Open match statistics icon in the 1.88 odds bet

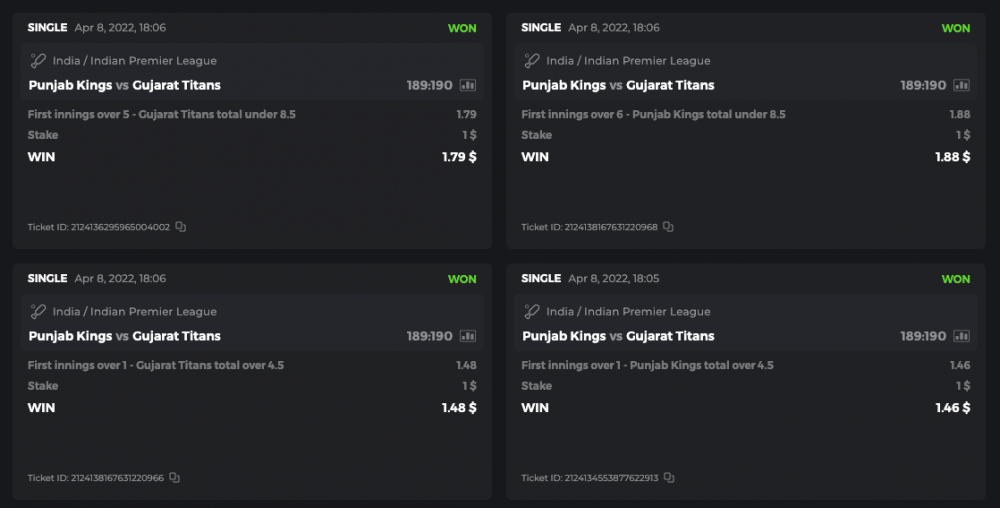coord(962,85)
